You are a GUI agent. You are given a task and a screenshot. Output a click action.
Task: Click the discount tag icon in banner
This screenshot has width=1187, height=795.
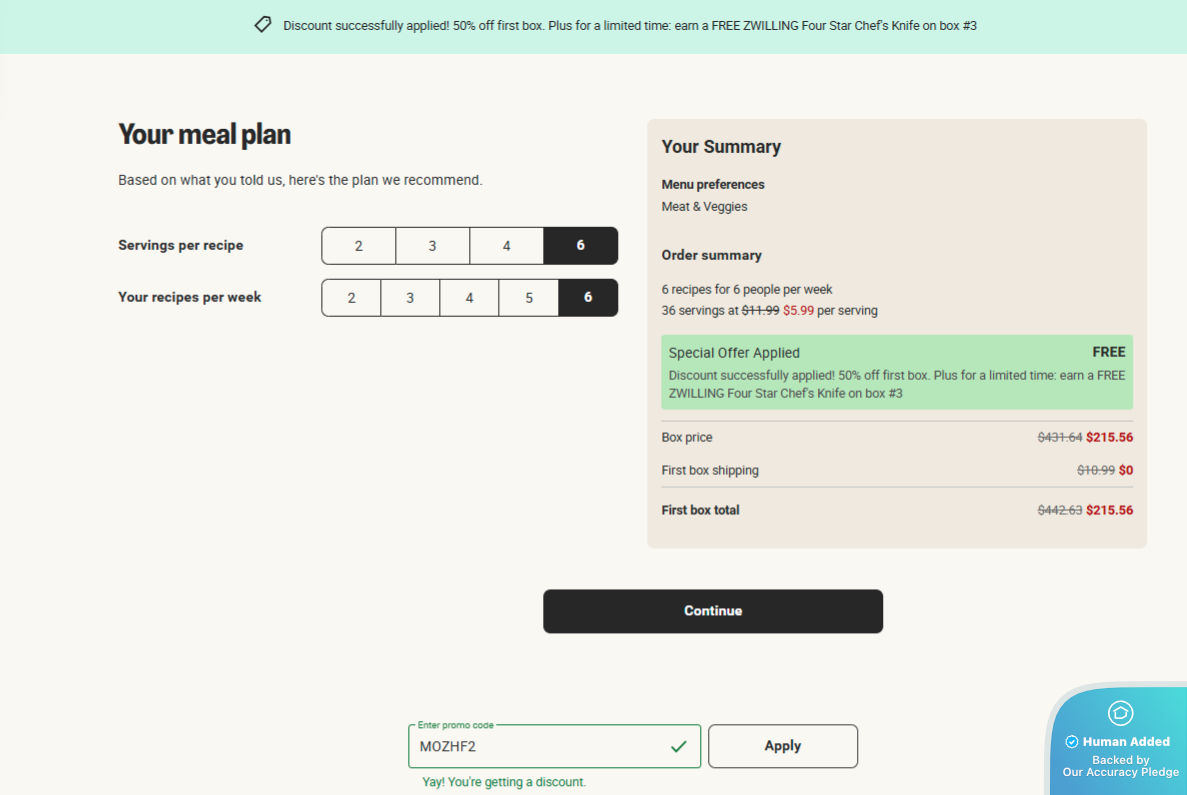point(263,25)
